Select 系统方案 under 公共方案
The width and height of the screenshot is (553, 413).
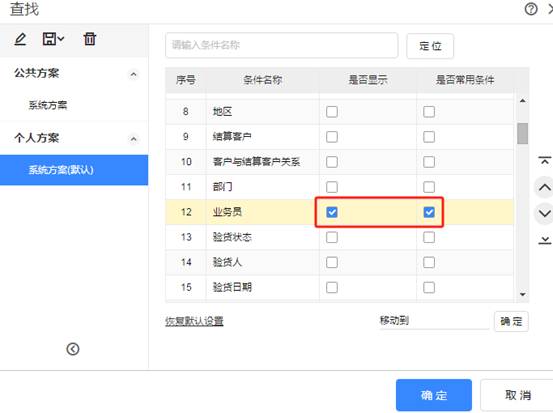tap(48, 105)
